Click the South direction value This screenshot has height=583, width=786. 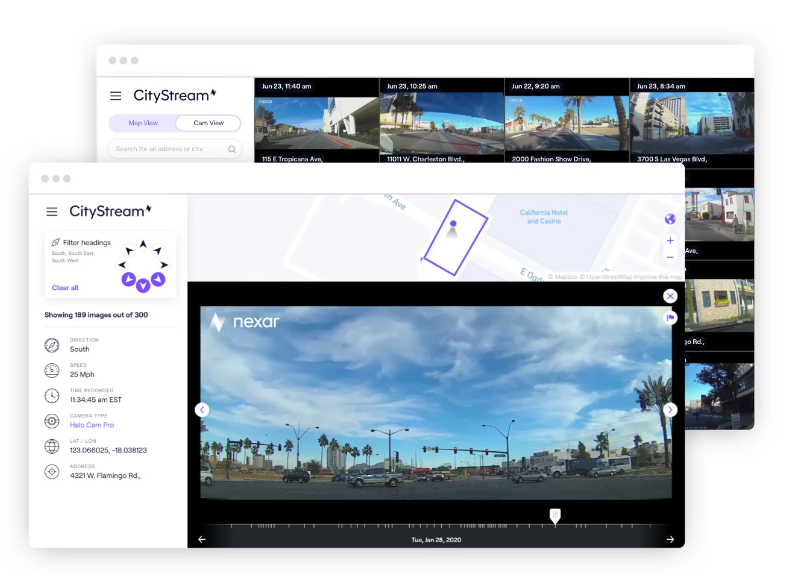[80, 349]
